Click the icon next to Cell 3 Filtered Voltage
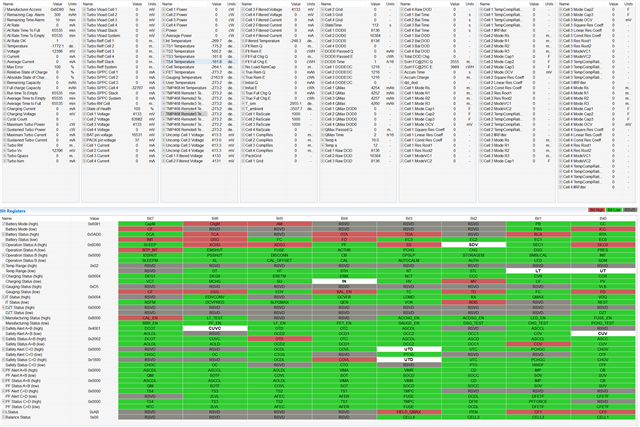Viewport: 640px width, 427px height. [243, 9]
